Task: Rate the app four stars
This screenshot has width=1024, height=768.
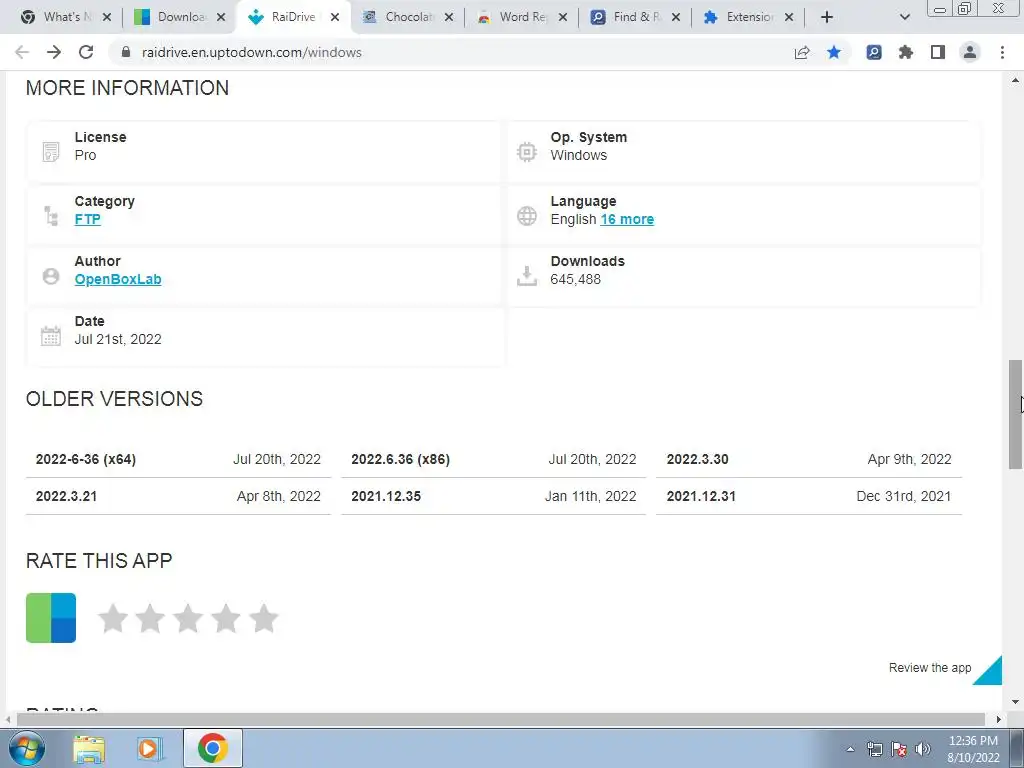Action: pyautogui.click(x=226, y=618)
